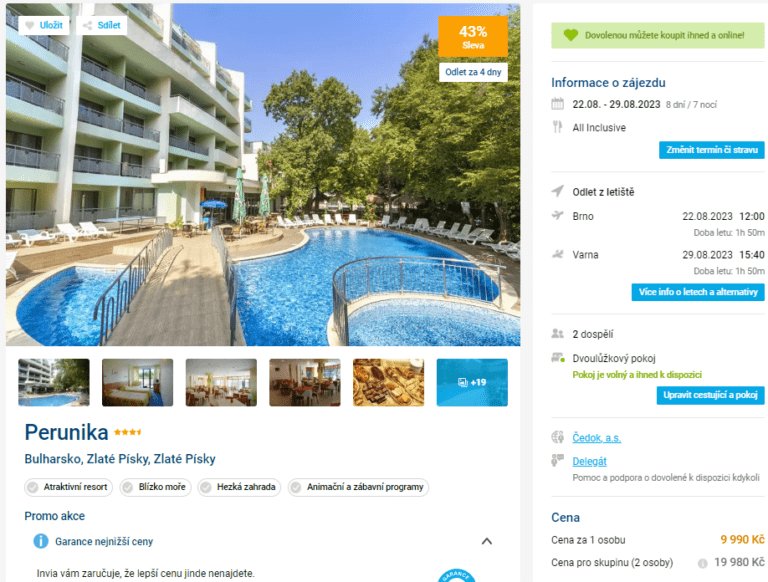This screenshot has width=768, height=582.
Task: Click the info icon beside group price
Action: click(x=702, y=563)
